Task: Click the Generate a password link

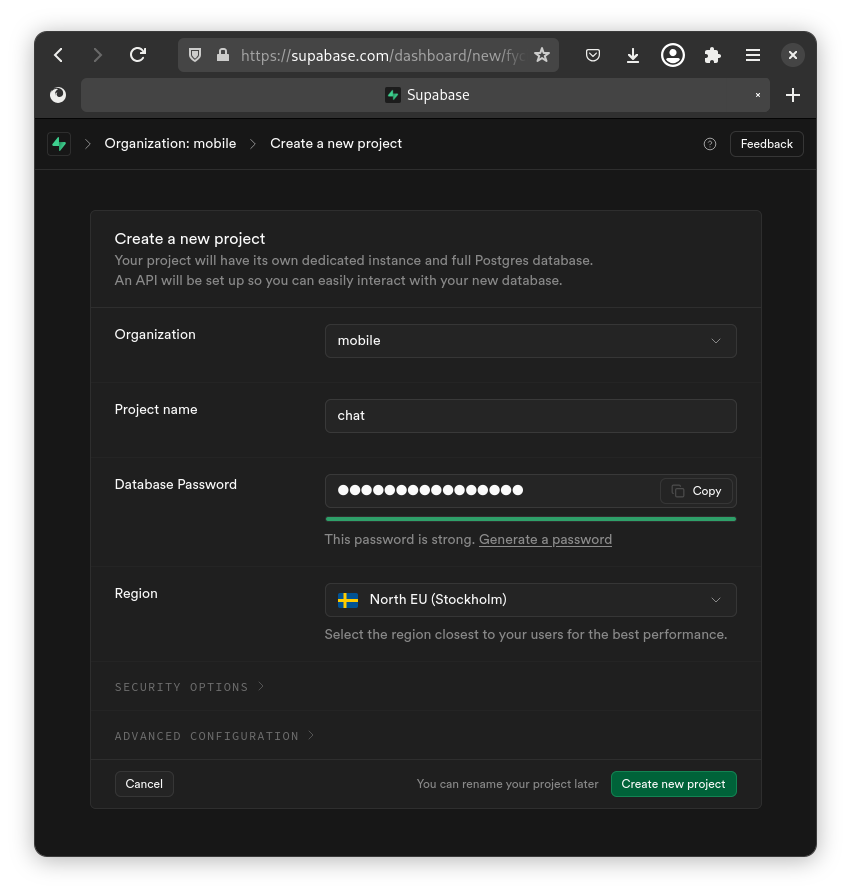Action: [x=545, y=539]
